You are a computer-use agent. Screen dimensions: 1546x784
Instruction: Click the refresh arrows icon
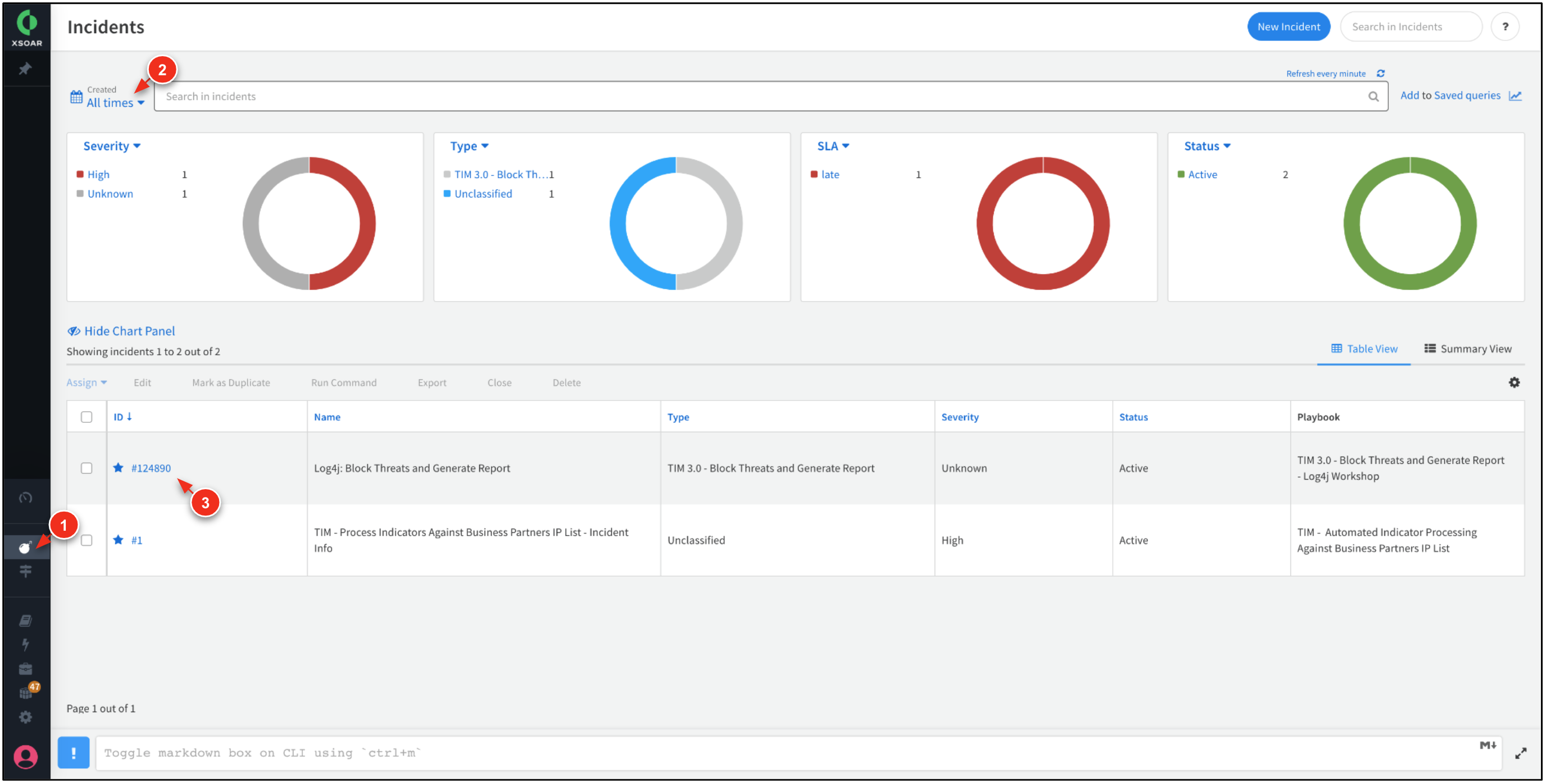tap(1380, 73)
